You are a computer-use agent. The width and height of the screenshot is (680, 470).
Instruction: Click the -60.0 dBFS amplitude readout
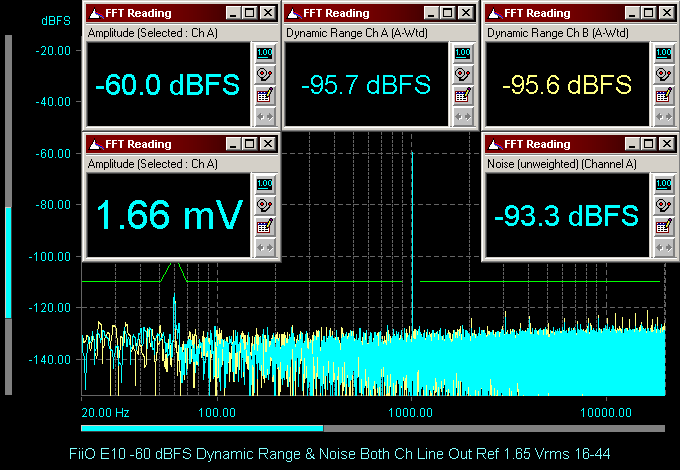pos(167,85)
